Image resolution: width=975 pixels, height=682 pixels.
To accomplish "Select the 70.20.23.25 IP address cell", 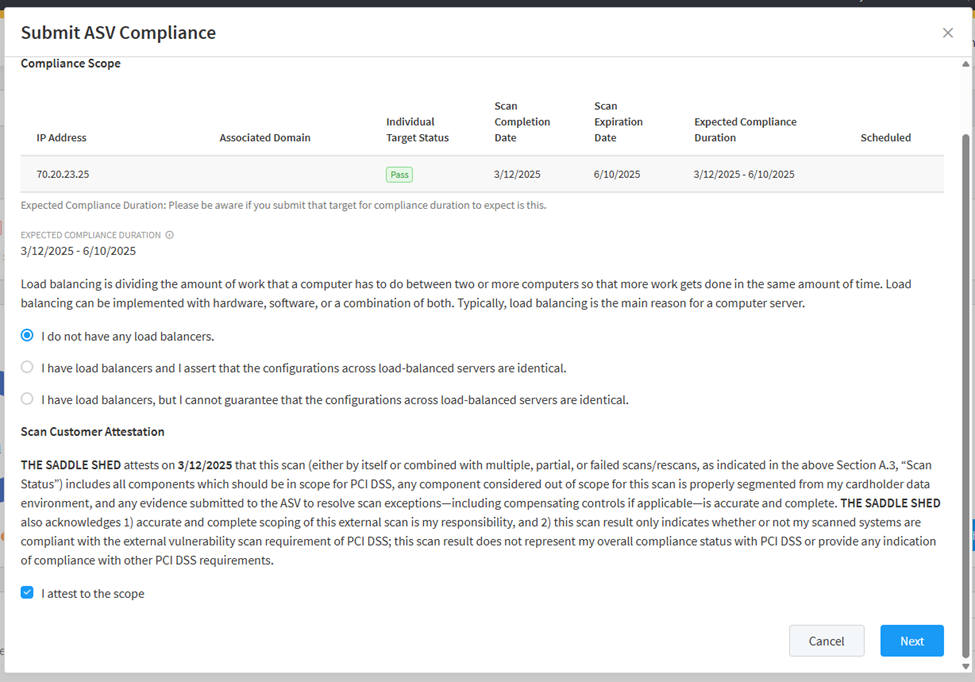I will (x=63, y=174).
